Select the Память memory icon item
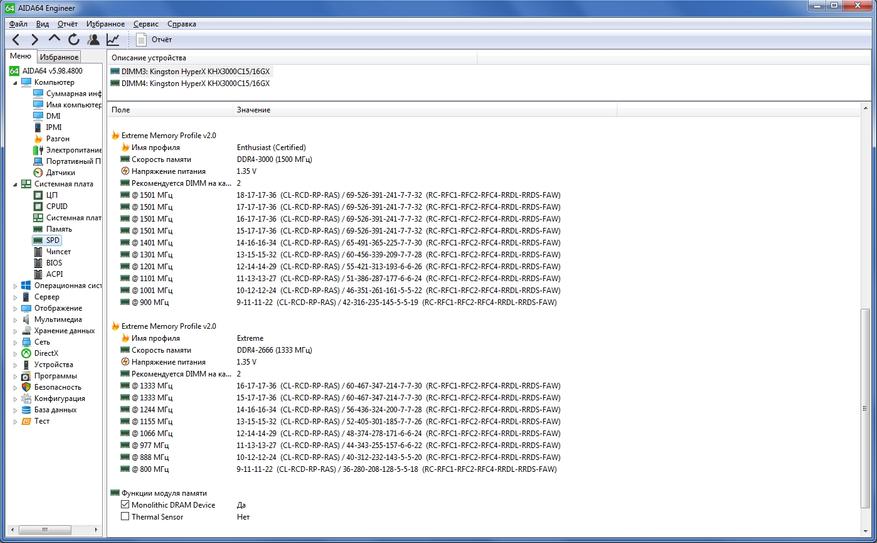 tap(38, 229)
